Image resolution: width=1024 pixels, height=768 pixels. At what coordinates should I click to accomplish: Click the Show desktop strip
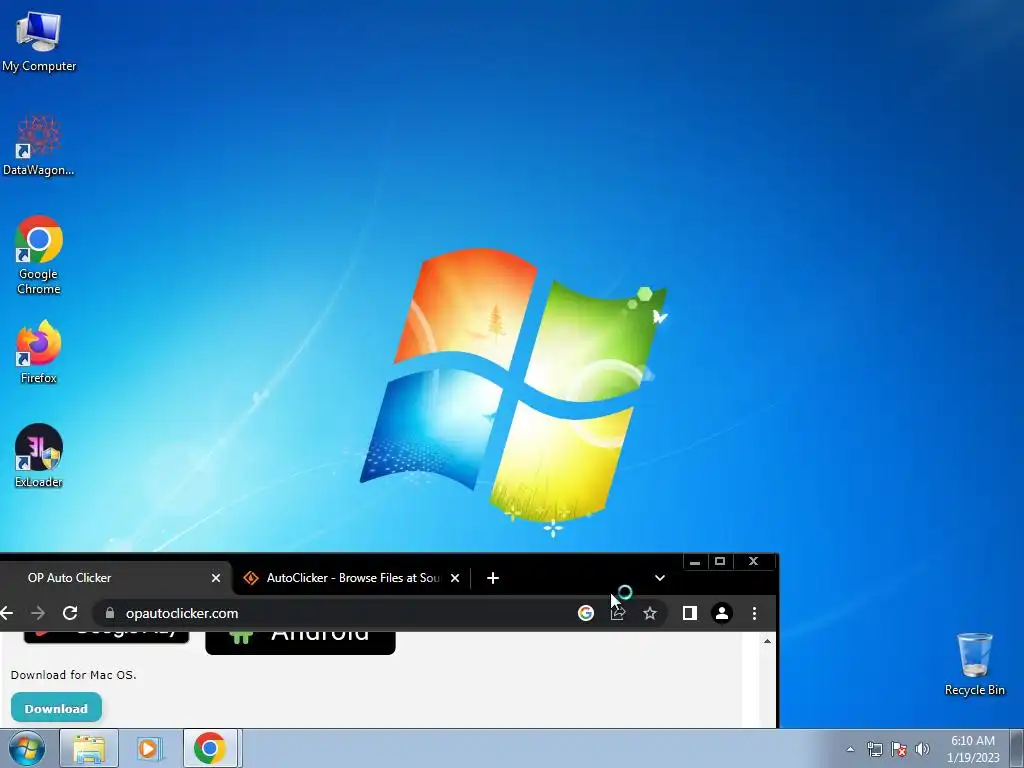pyautogui.click(x=1017, y=748)
